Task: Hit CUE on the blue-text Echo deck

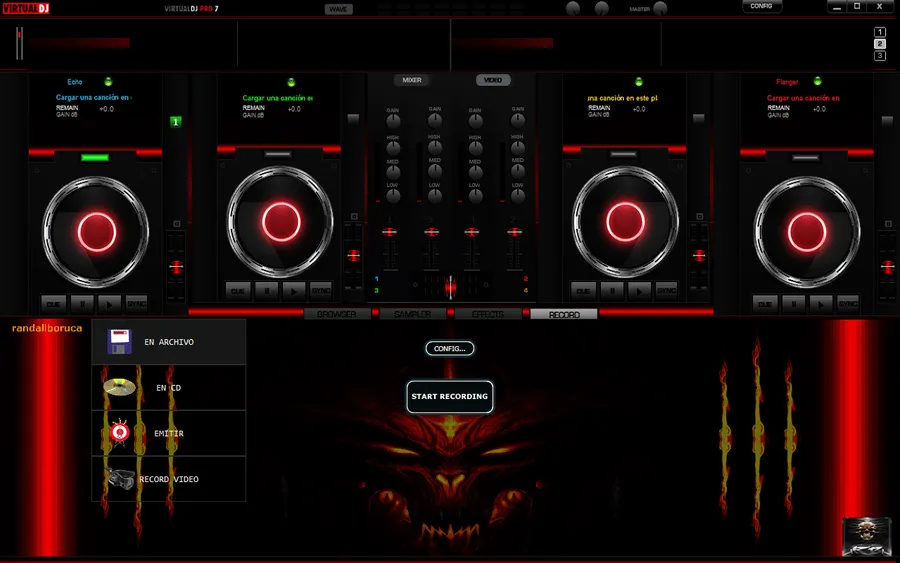Action: 53,304
